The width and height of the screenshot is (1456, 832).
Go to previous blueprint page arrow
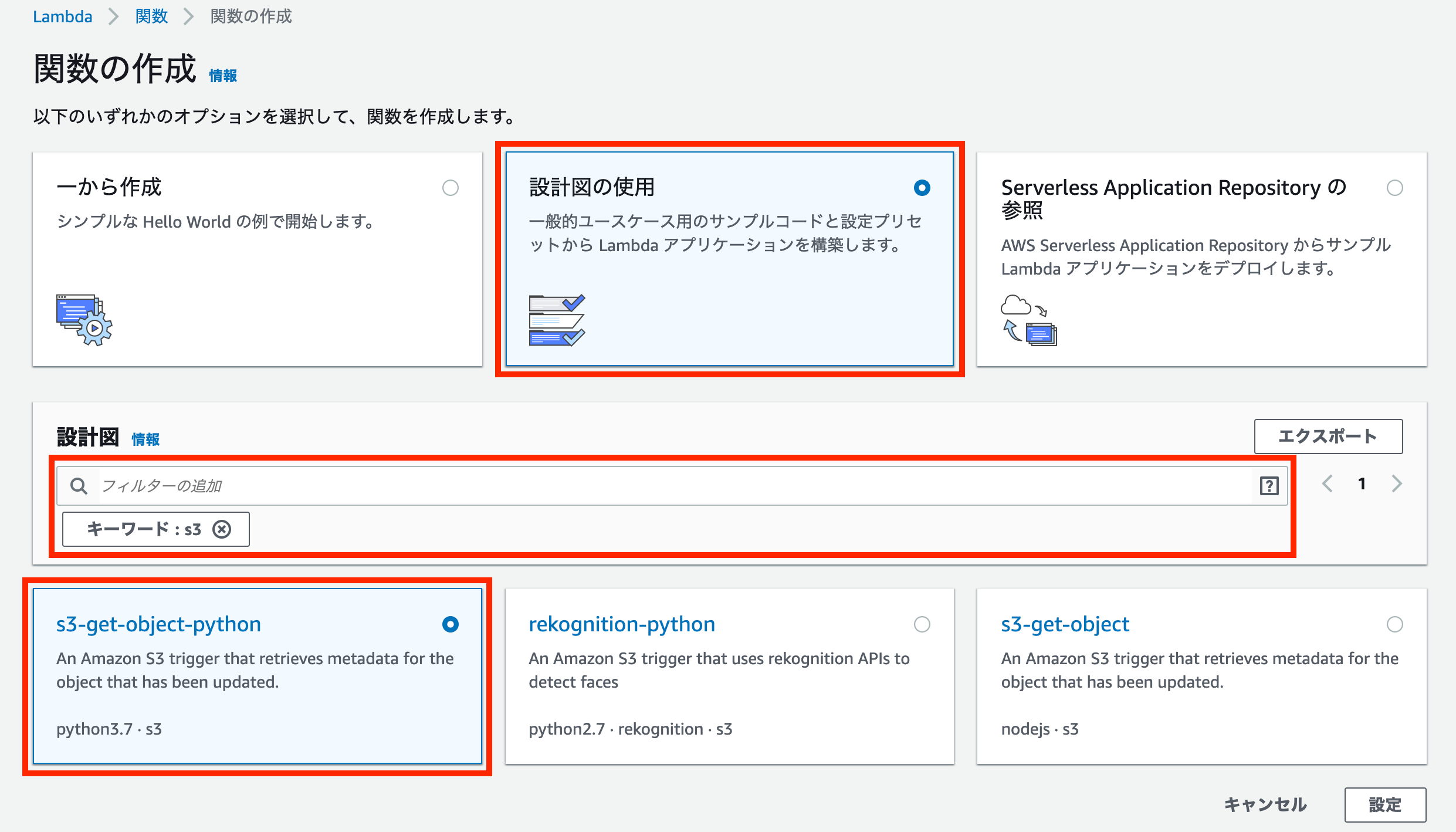point(1328,484)
